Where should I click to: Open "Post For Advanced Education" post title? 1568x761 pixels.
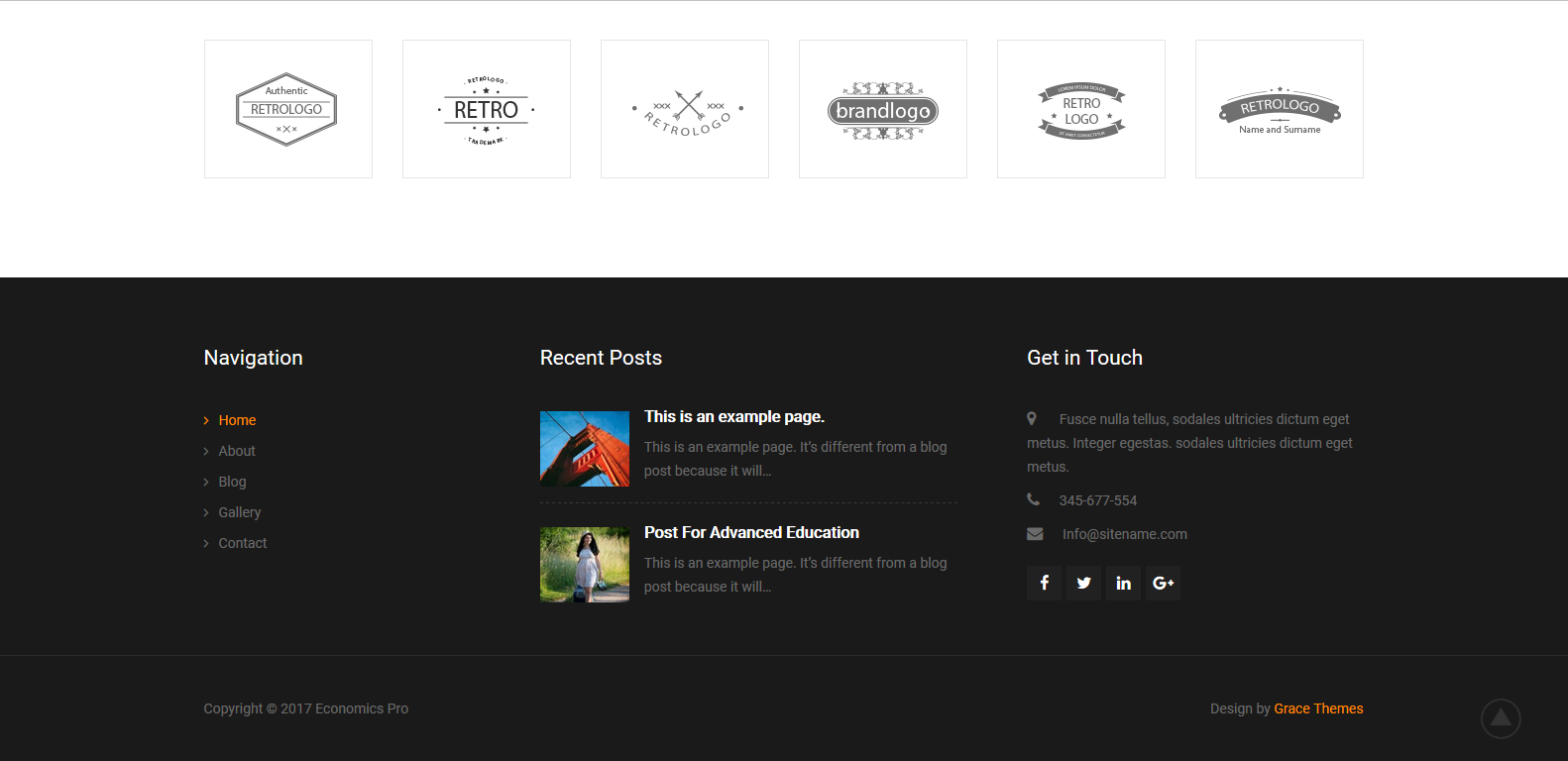(751, 533)
